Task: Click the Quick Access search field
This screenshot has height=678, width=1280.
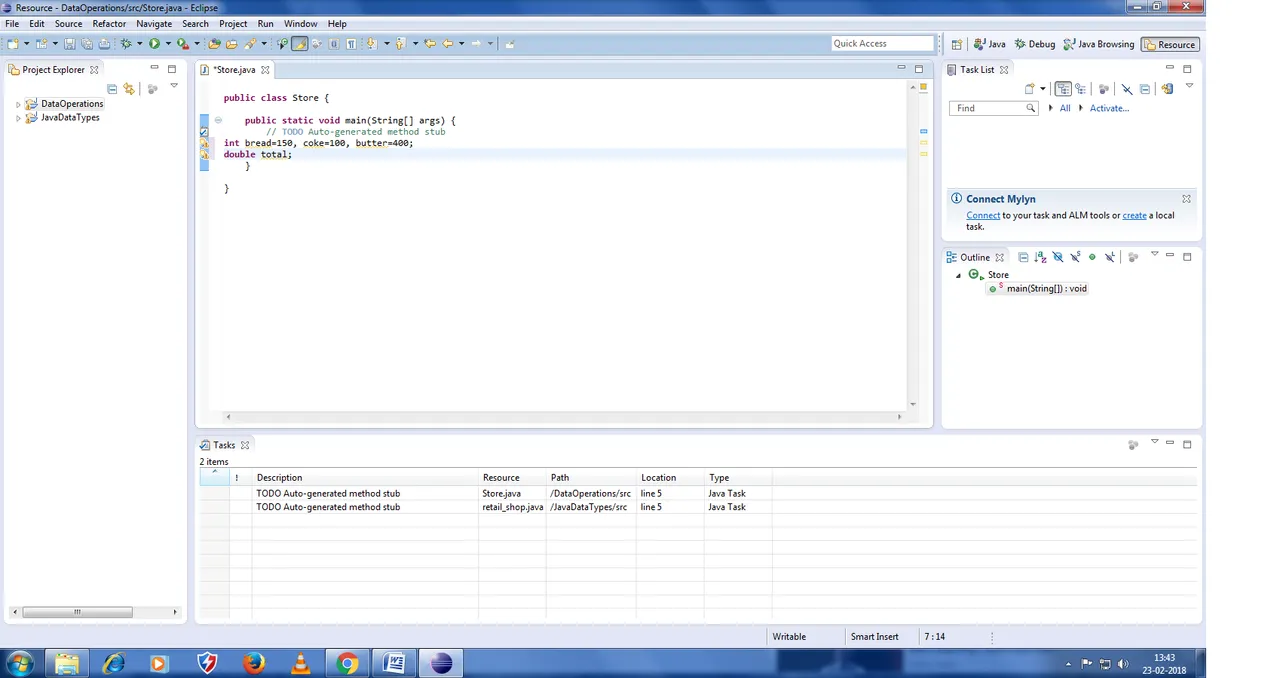Action: click(882, 44)
